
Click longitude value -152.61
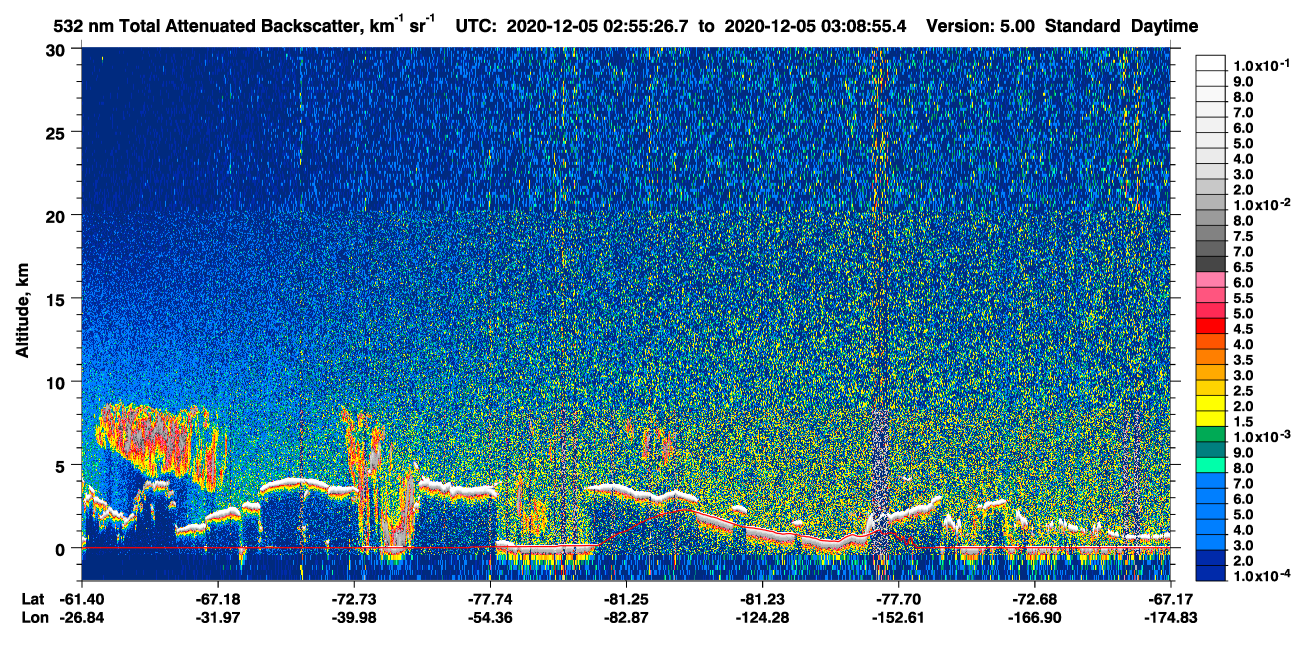pos(899,617)
